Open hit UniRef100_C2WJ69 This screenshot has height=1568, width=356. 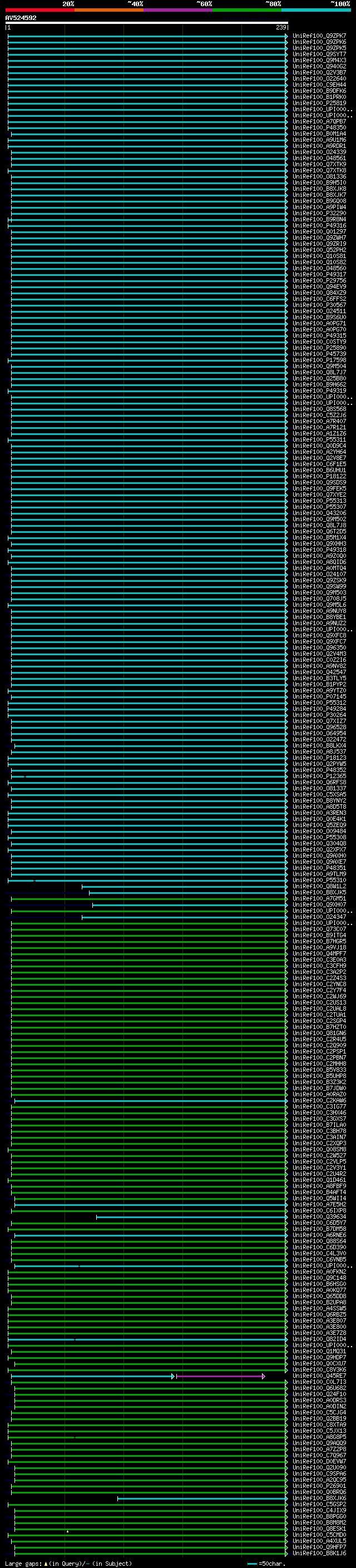click(x=319, y=996)
